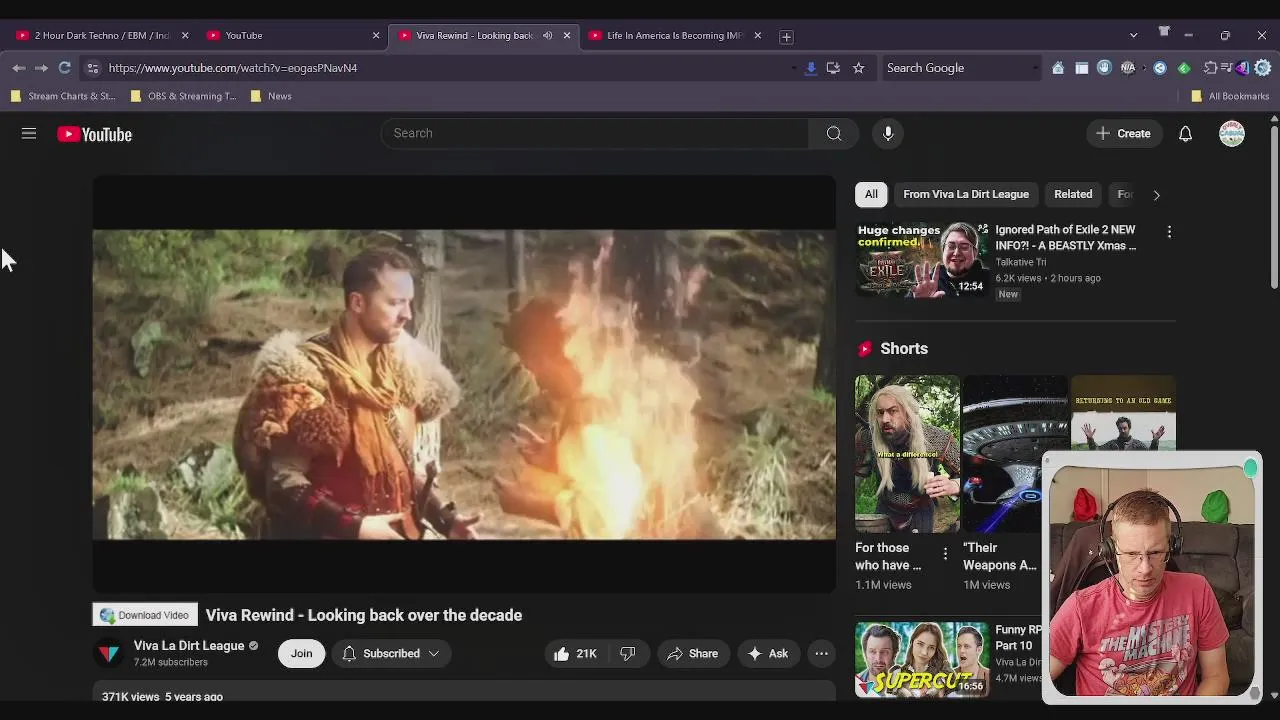This screenshot has width=1280, height=720.
Task: Open Stream Charts bookmark folder
Action: point(63,97)
